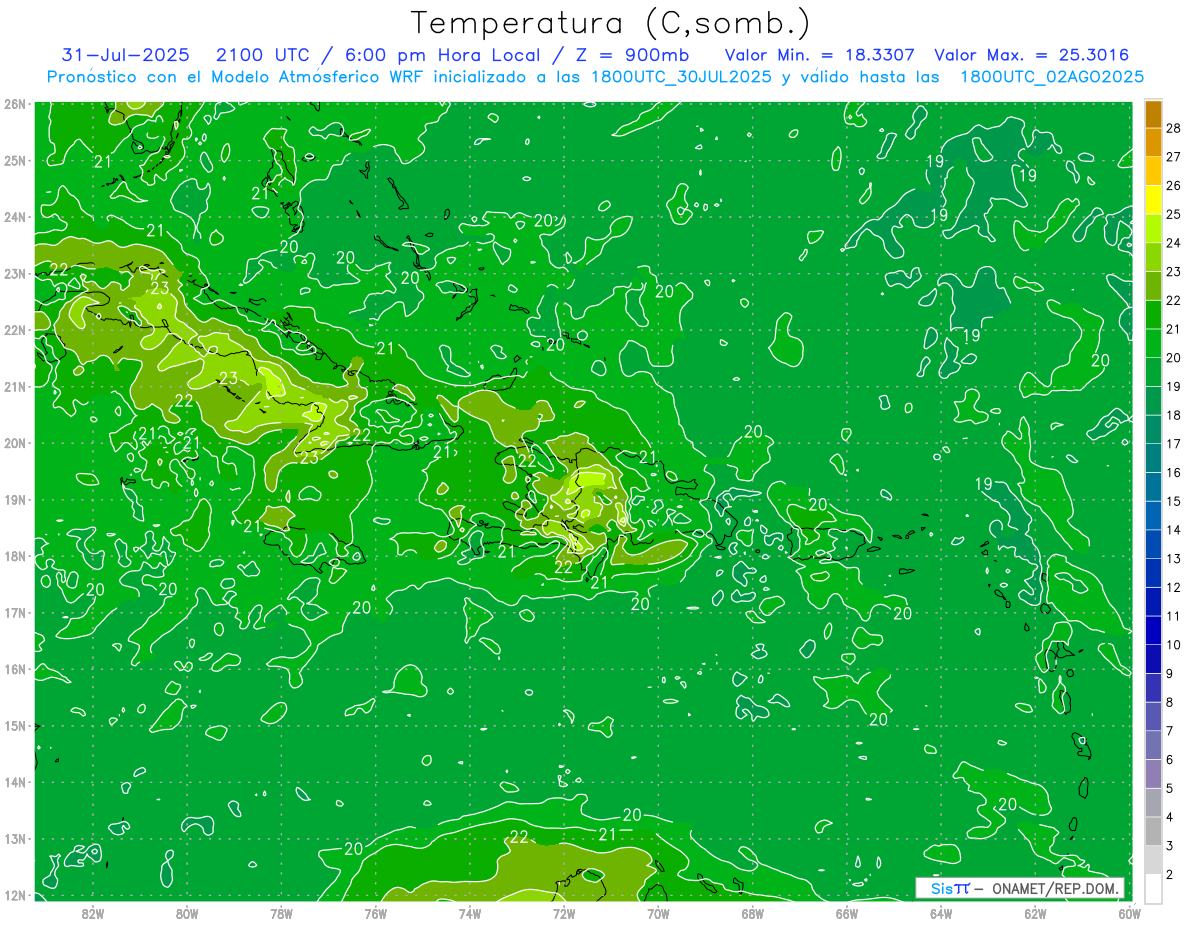Click the latitude axis label "12N"

15,895
